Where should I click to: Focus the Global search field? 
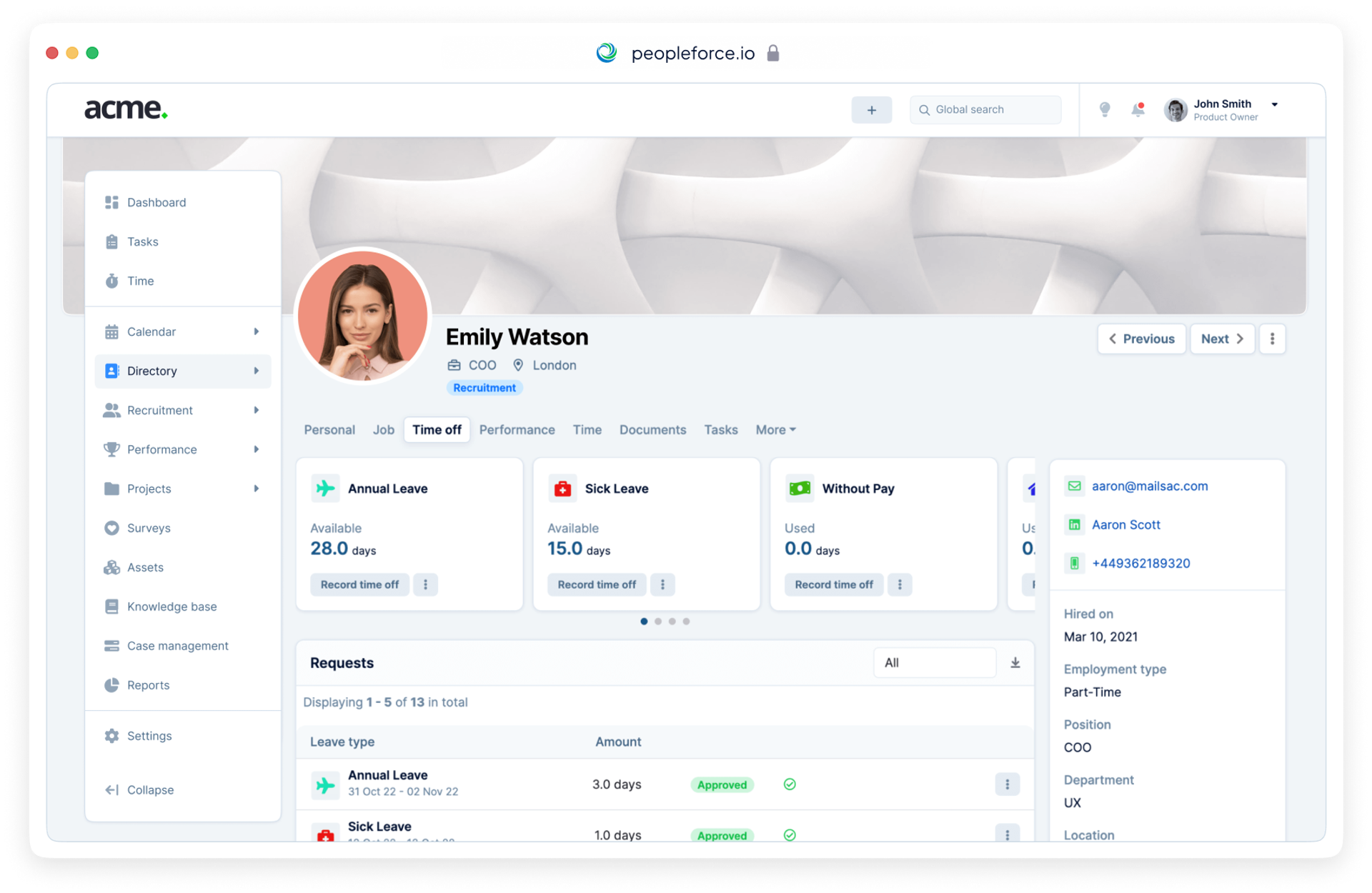pyautogui.click(x=985, y=109)
